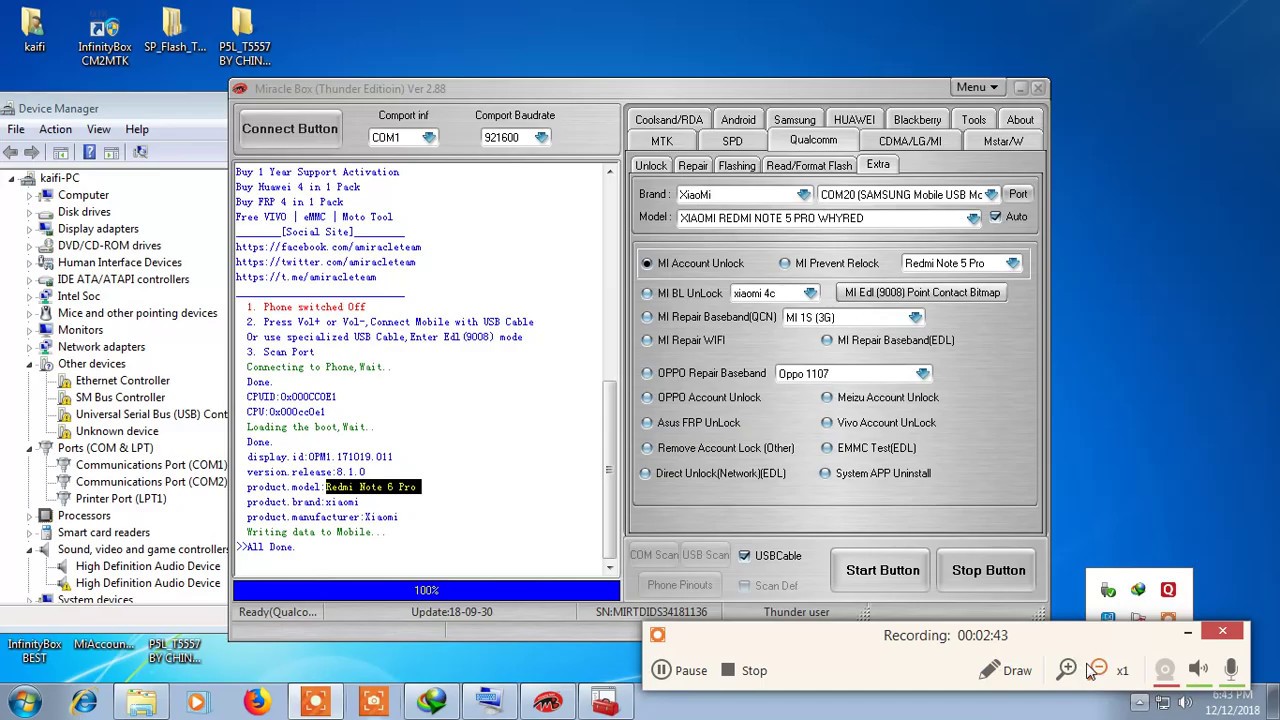Screen dimensions: 1280x720
Task: Switch to the MTK tab
Action: click(x=662, y=142)
